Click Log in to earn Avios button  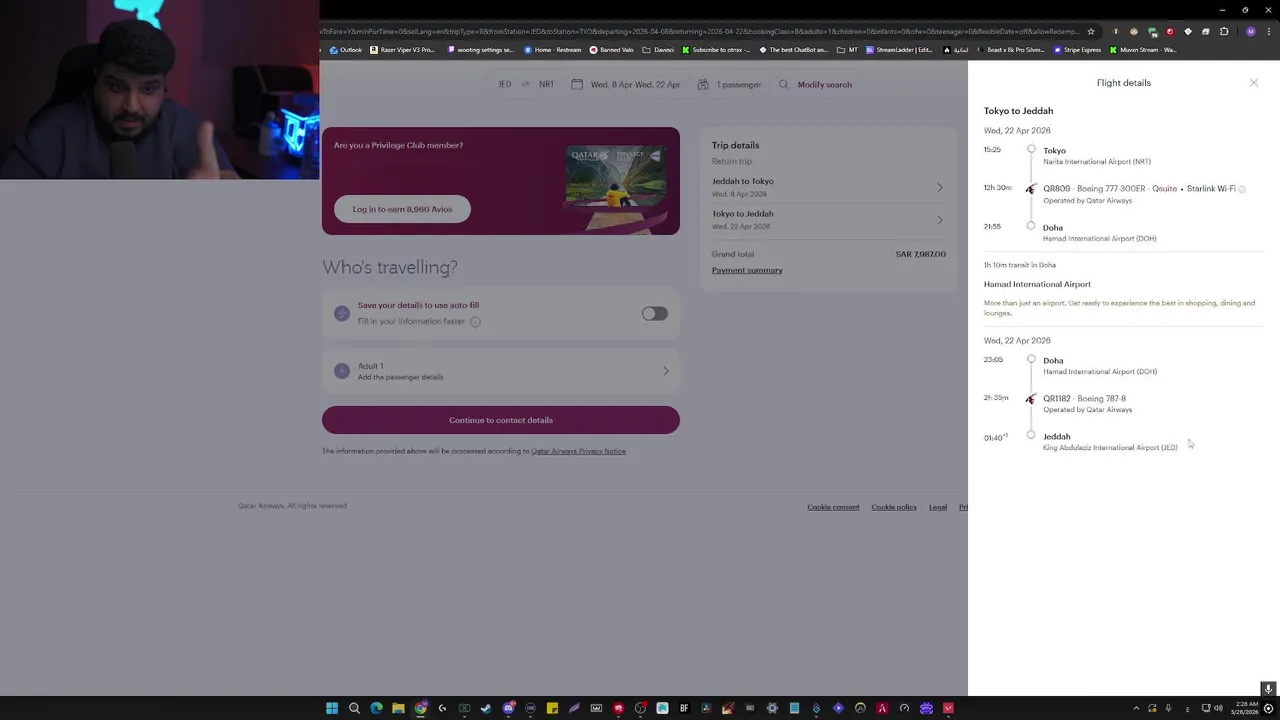[x=402, y=209]
